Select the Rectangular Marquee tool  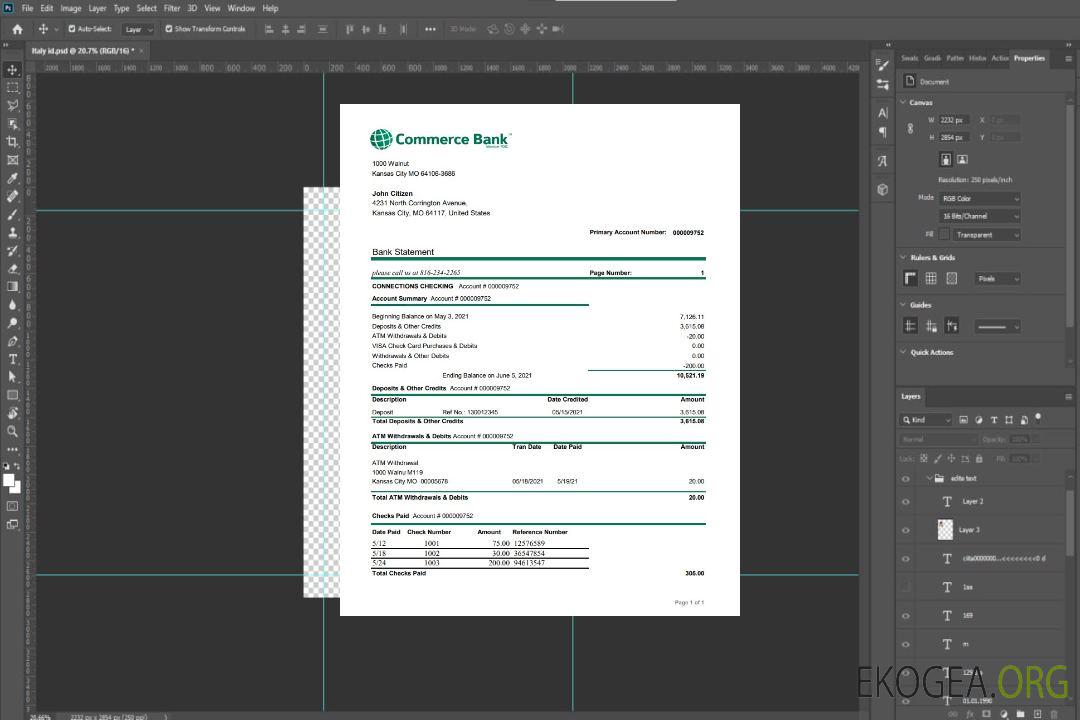pyautogui.click(x=12, y=88)
